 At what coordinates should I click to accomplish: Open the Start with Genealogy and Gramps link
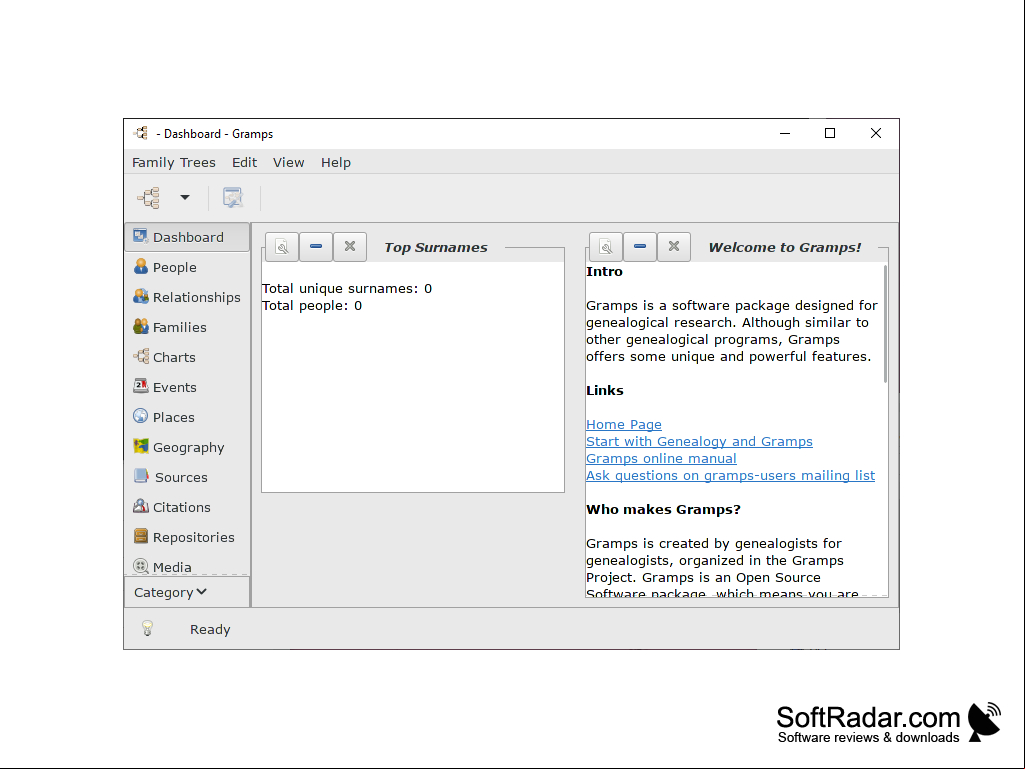coord(699,441)
